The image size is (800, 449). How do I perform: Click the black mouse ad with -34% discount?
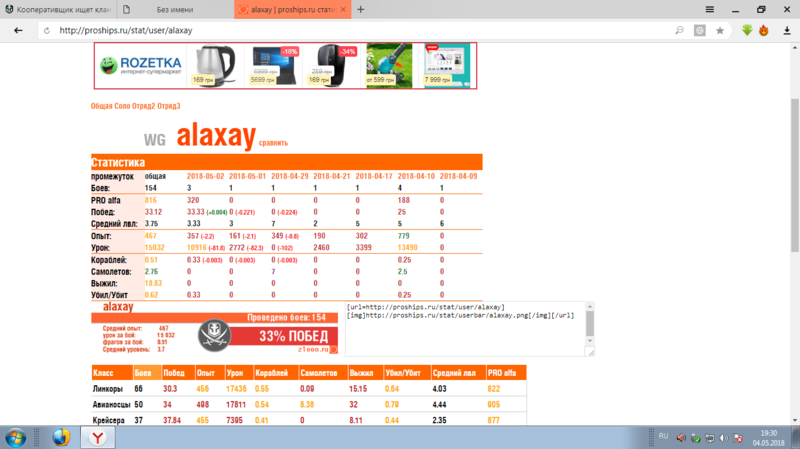click(332, 66)
